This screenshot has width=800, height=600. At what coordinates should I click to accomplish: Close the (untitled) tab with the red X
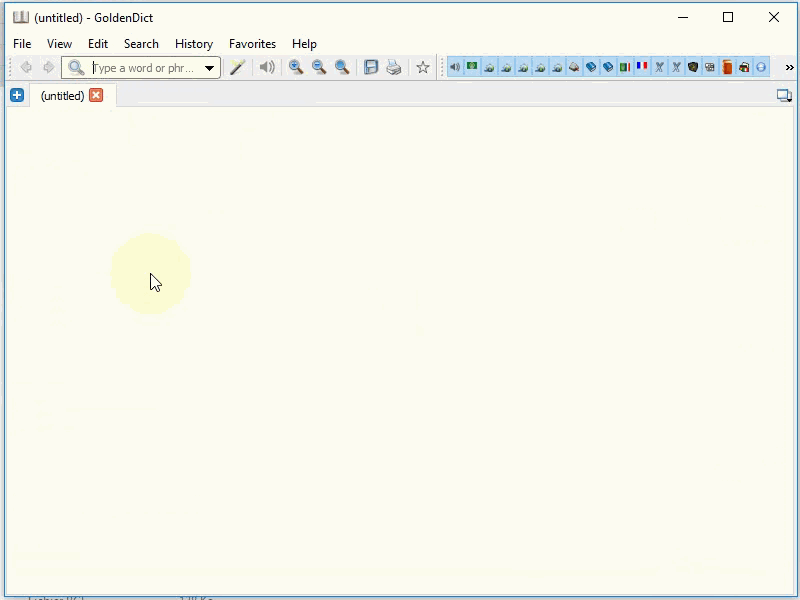coord(96,95)
